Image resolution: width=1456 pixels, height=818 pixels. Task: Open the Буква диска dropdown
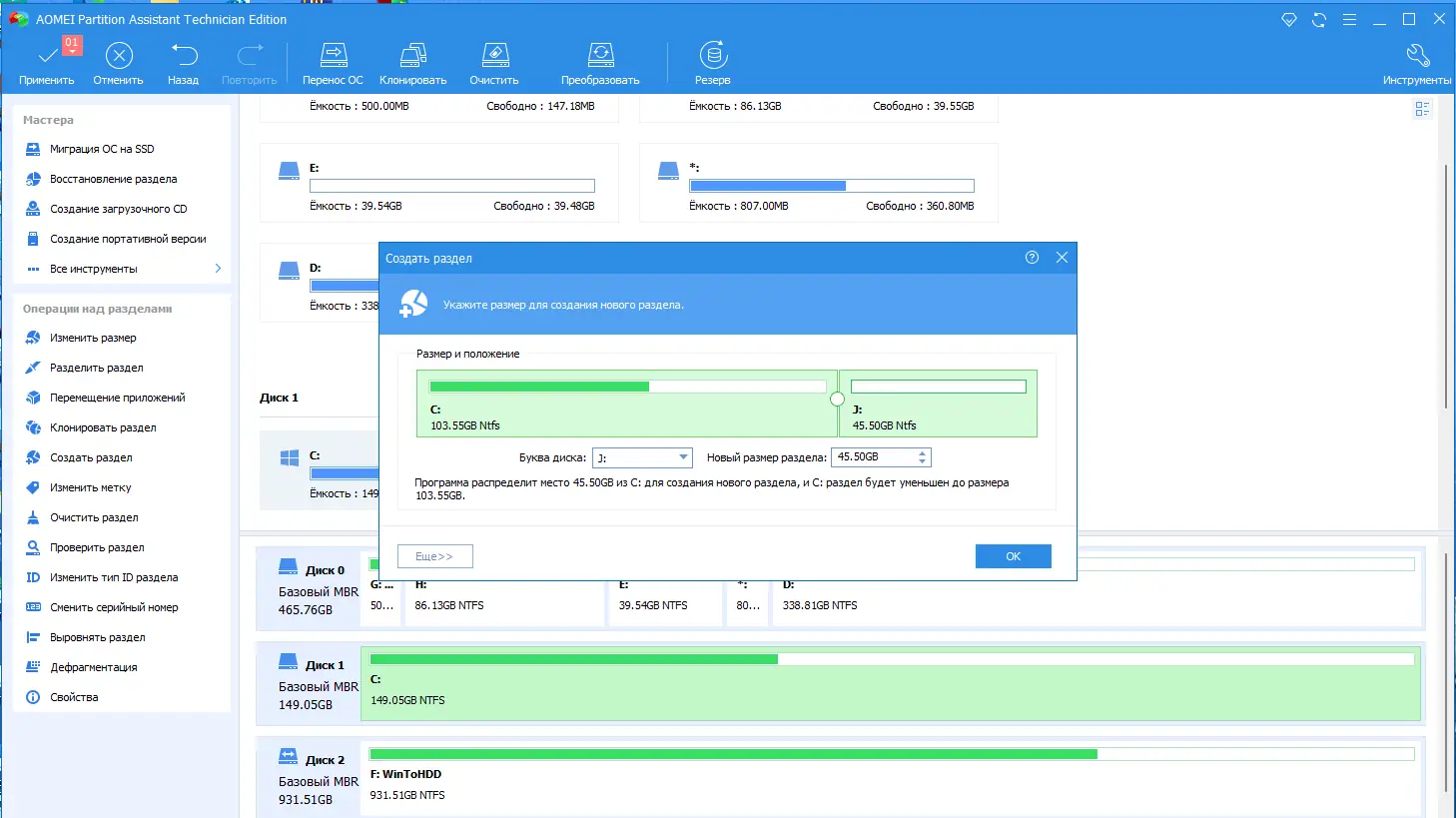pos(642,457)
